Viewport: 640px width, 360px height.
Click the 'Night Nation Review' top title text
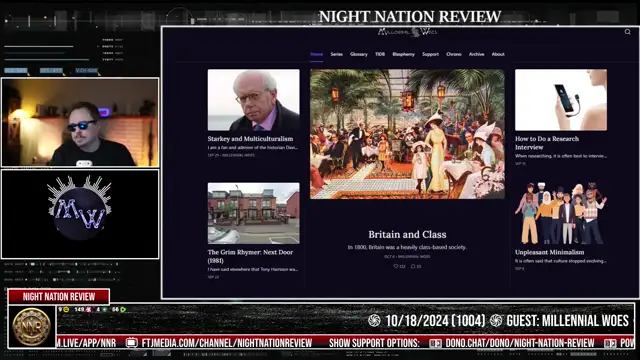(410, 17)
